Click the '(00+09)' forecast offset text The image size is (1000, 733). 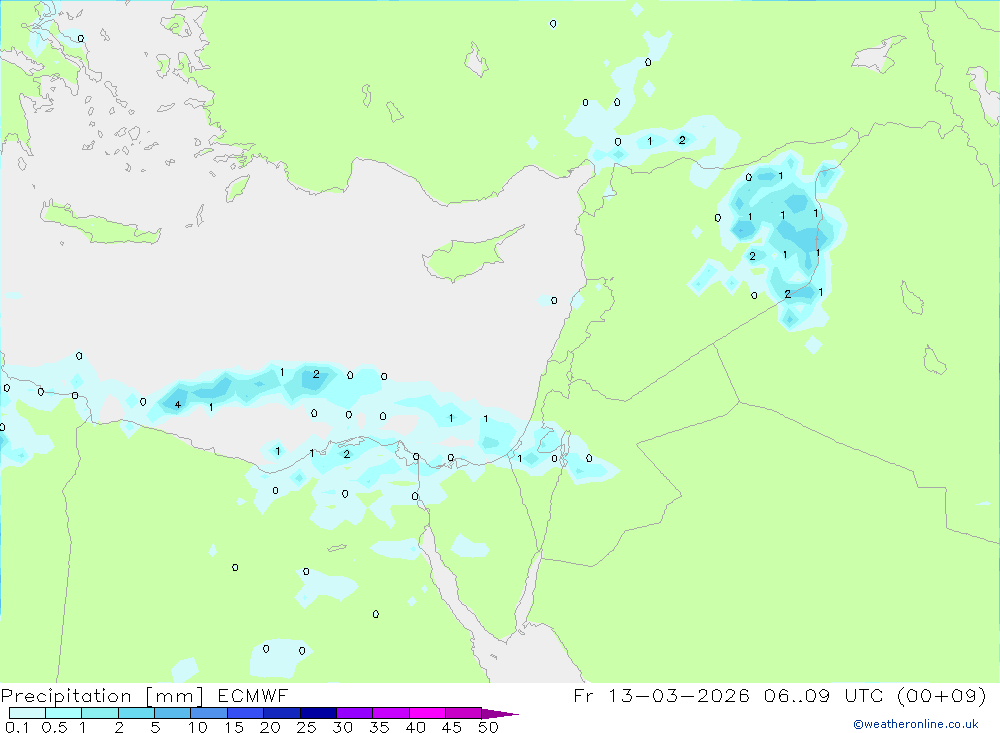941,695
